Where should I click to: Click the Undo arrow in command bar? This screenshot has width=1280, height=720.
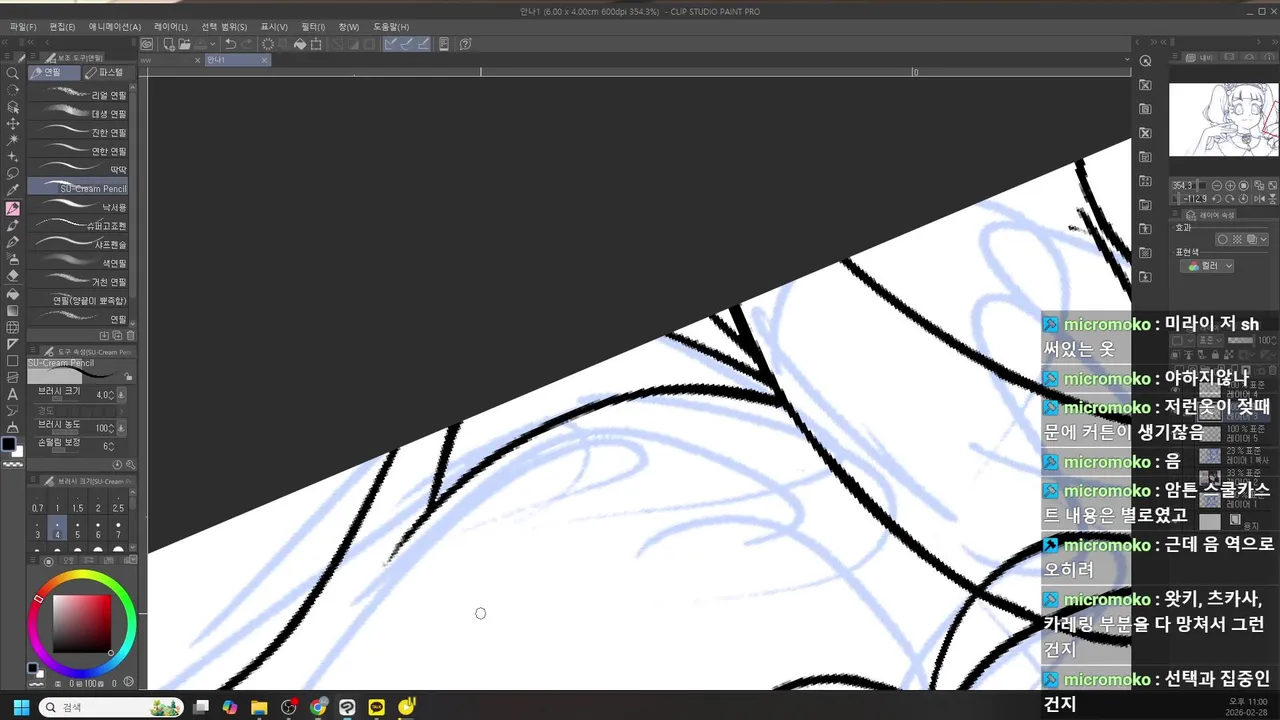[x=230, y=44]
